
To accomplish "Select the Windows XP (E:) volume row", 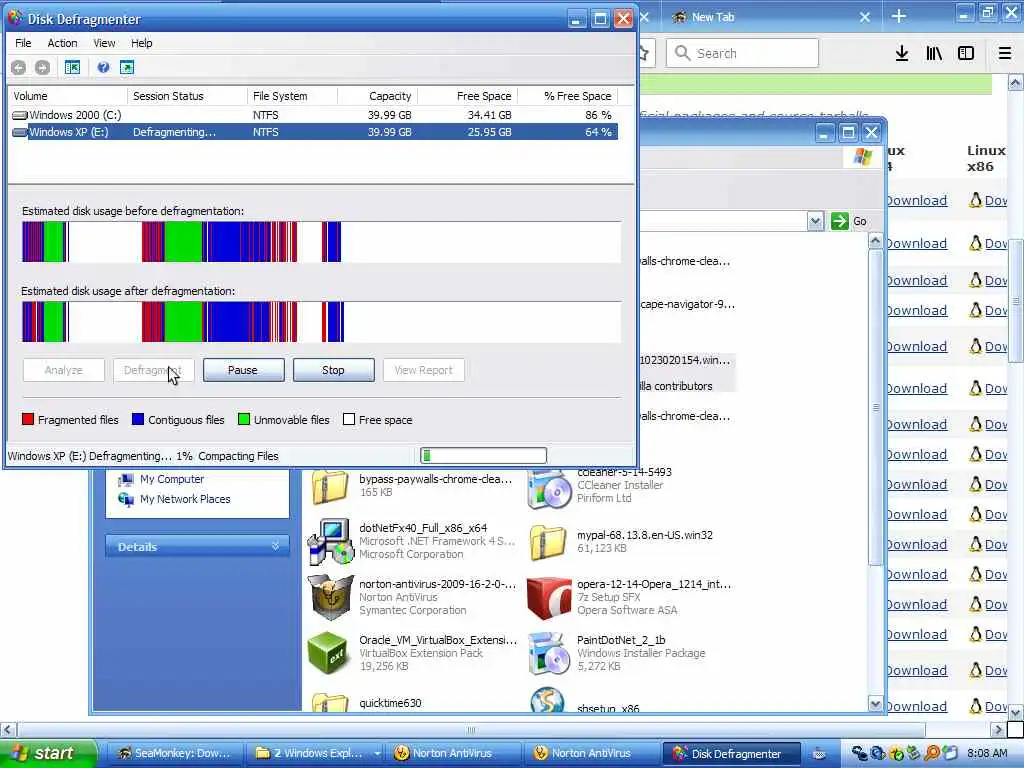I will 313,132.
